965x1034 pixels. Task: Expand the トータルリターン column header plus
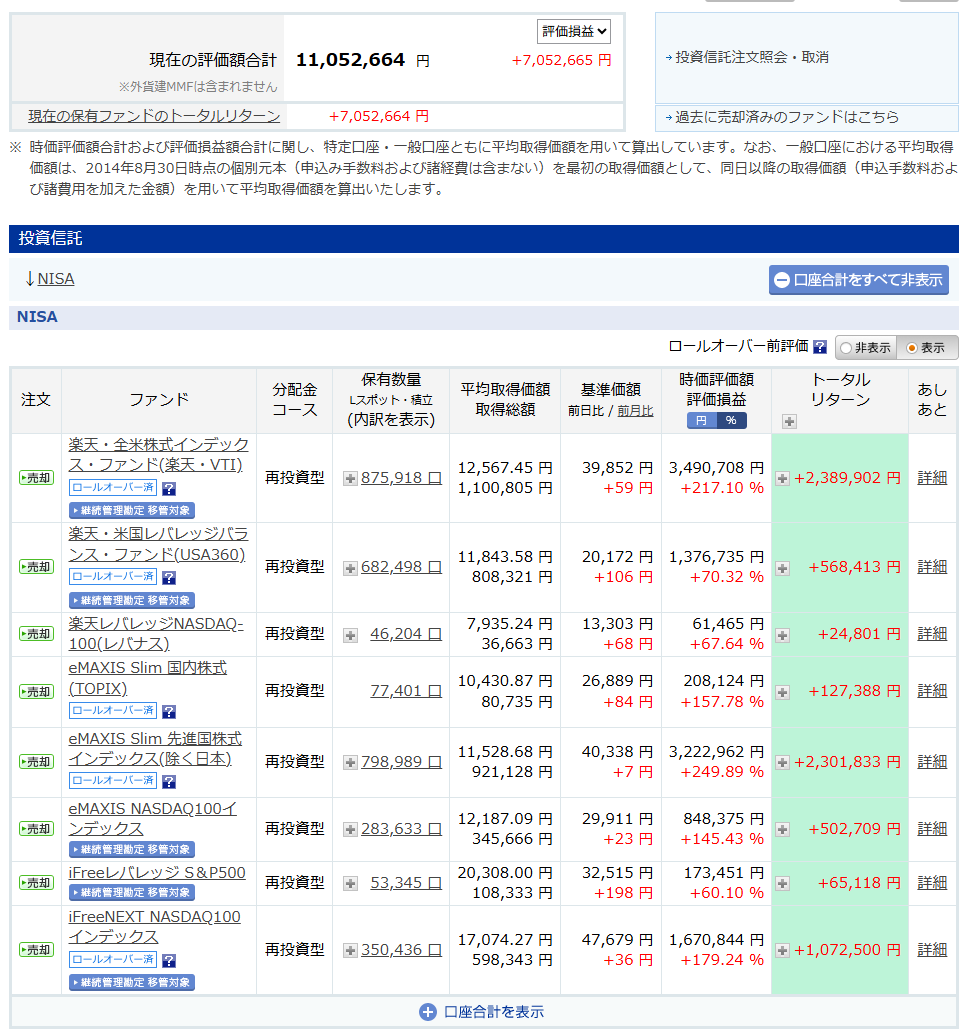pos(789,421)
